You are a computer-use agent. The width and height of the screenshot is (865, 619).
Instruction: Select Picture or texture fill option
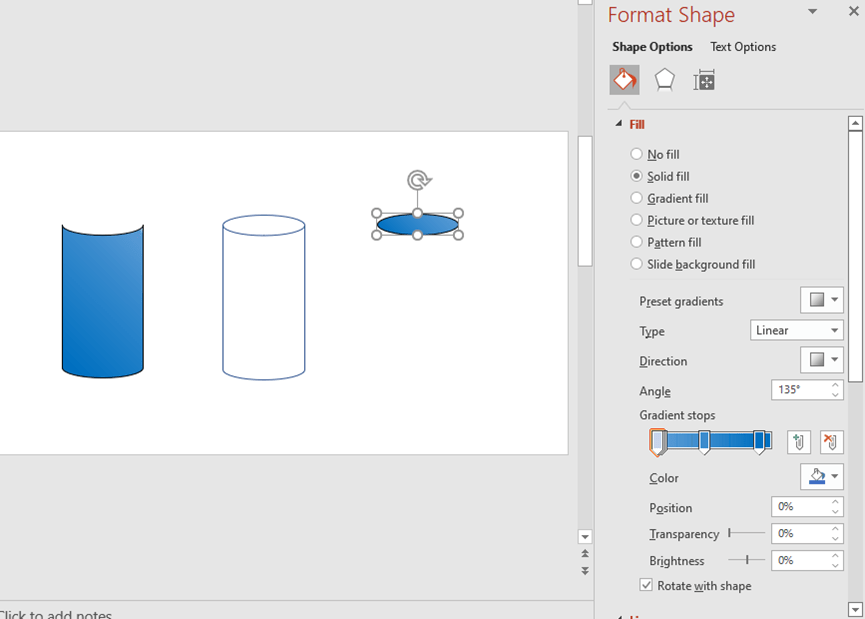(x=692, y=221)
